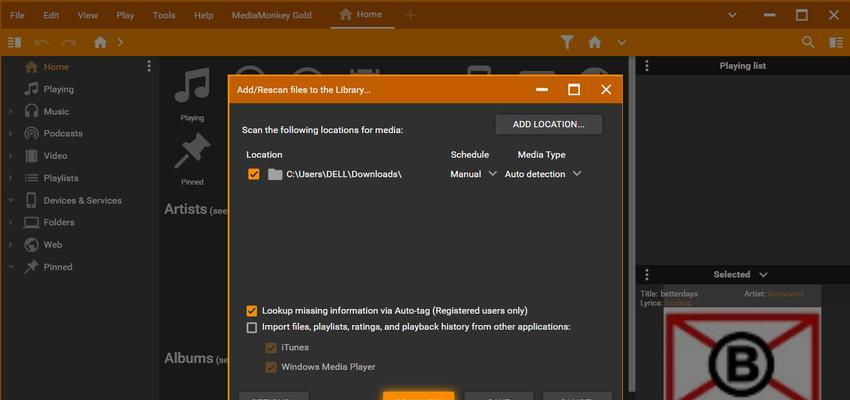Open the MediaMonkey Gold menu

[x=272, y=15]
